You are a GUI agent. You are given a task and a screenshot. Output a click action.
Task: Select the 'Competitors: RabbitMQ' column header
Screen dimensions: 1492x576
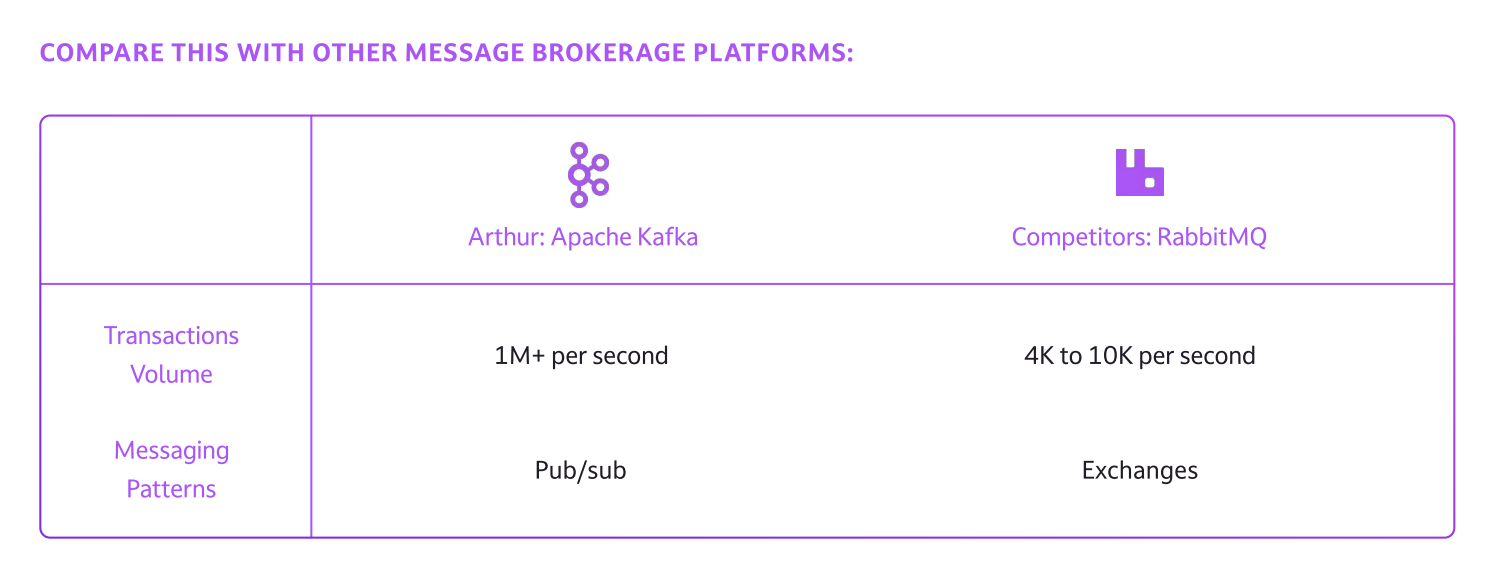point(1139,238)
